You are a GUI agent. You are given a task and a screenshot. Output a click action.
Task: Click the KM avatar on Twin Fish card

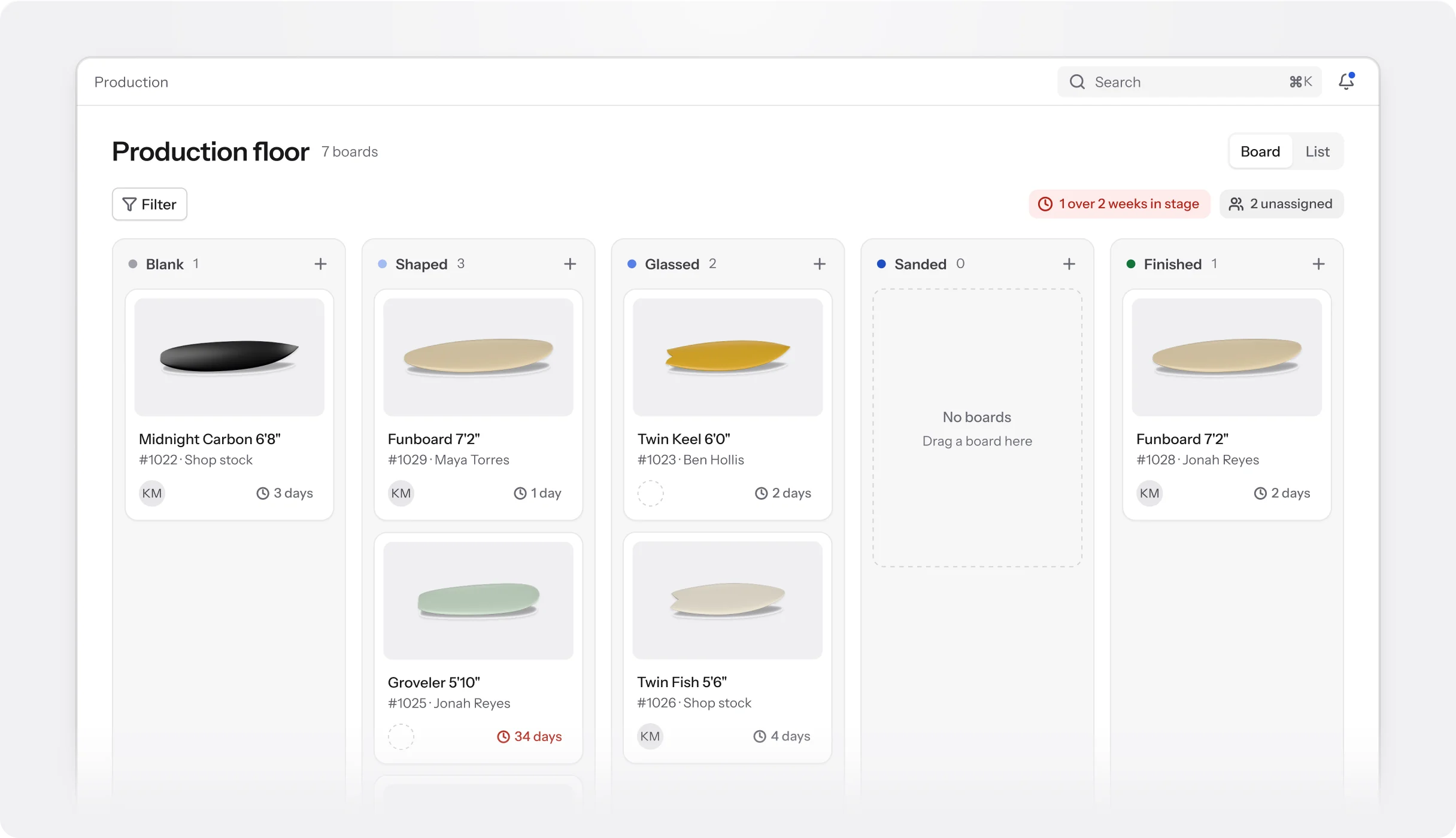[x=650, y=736]
